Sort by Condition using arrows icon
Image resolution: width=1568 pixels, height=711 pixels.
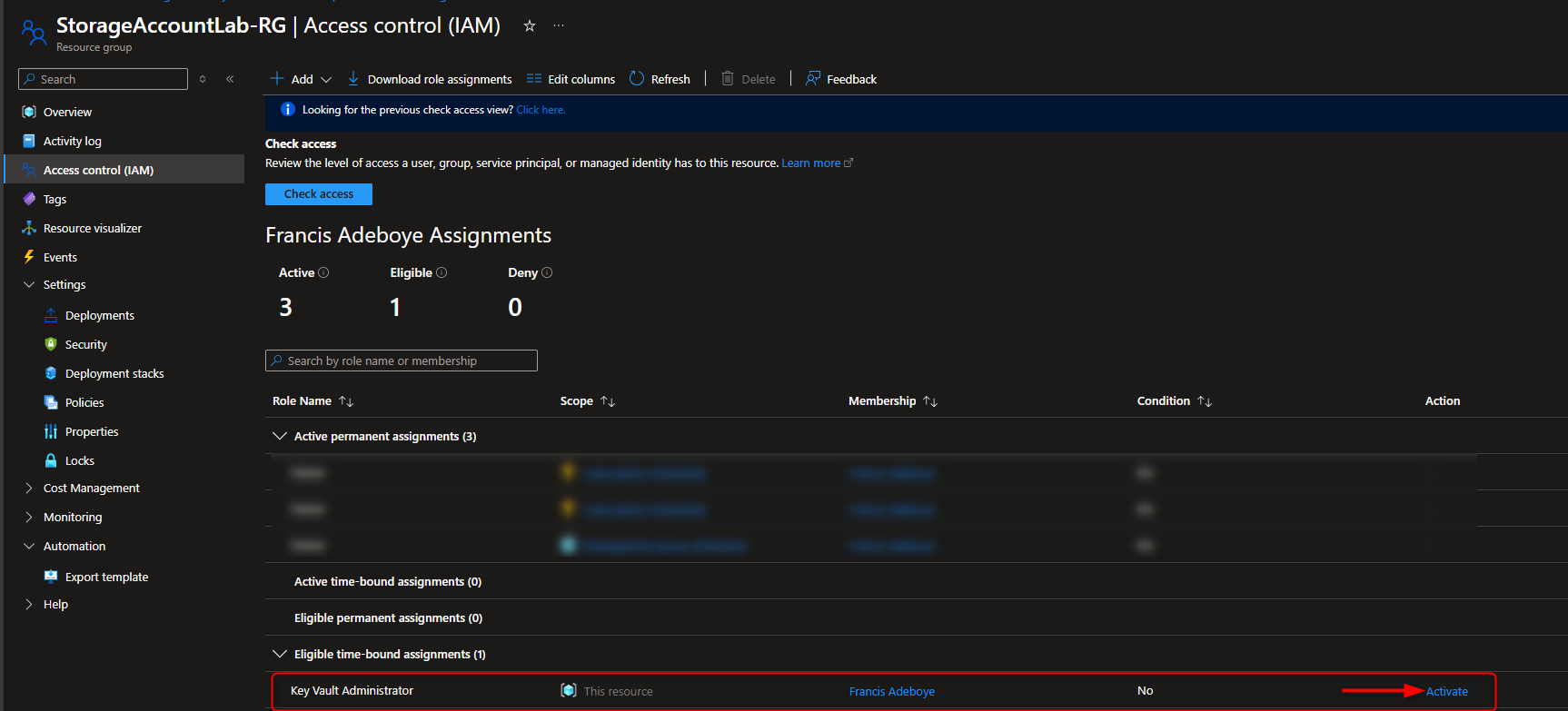point(1205,401)
